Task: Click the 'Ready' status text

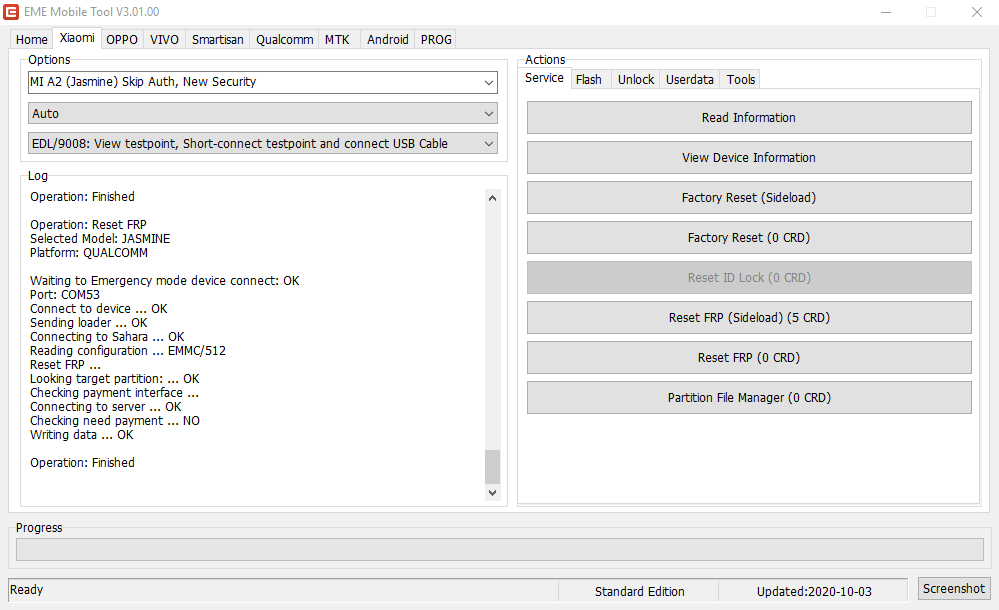Action: (26, 590)
